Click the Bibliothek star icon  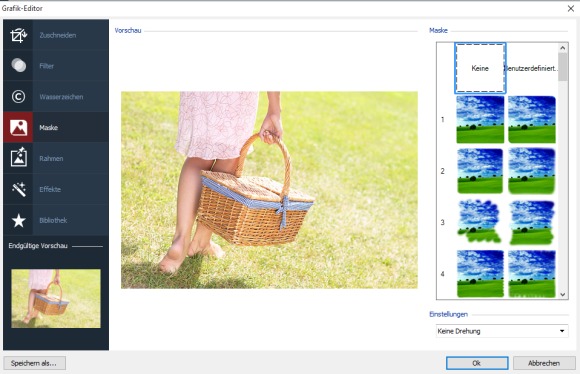pos(18,220)
